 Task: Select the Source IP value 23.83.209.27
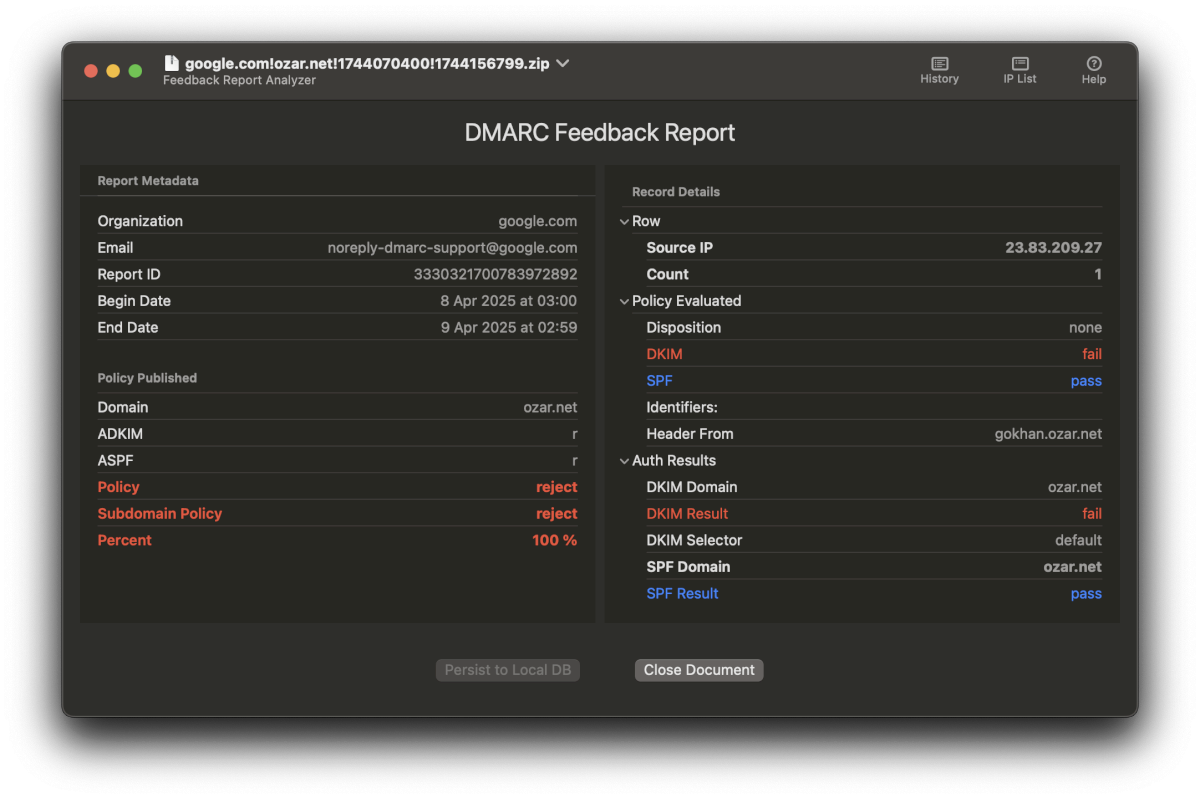pyautogui.click(x=1053, y=248)
